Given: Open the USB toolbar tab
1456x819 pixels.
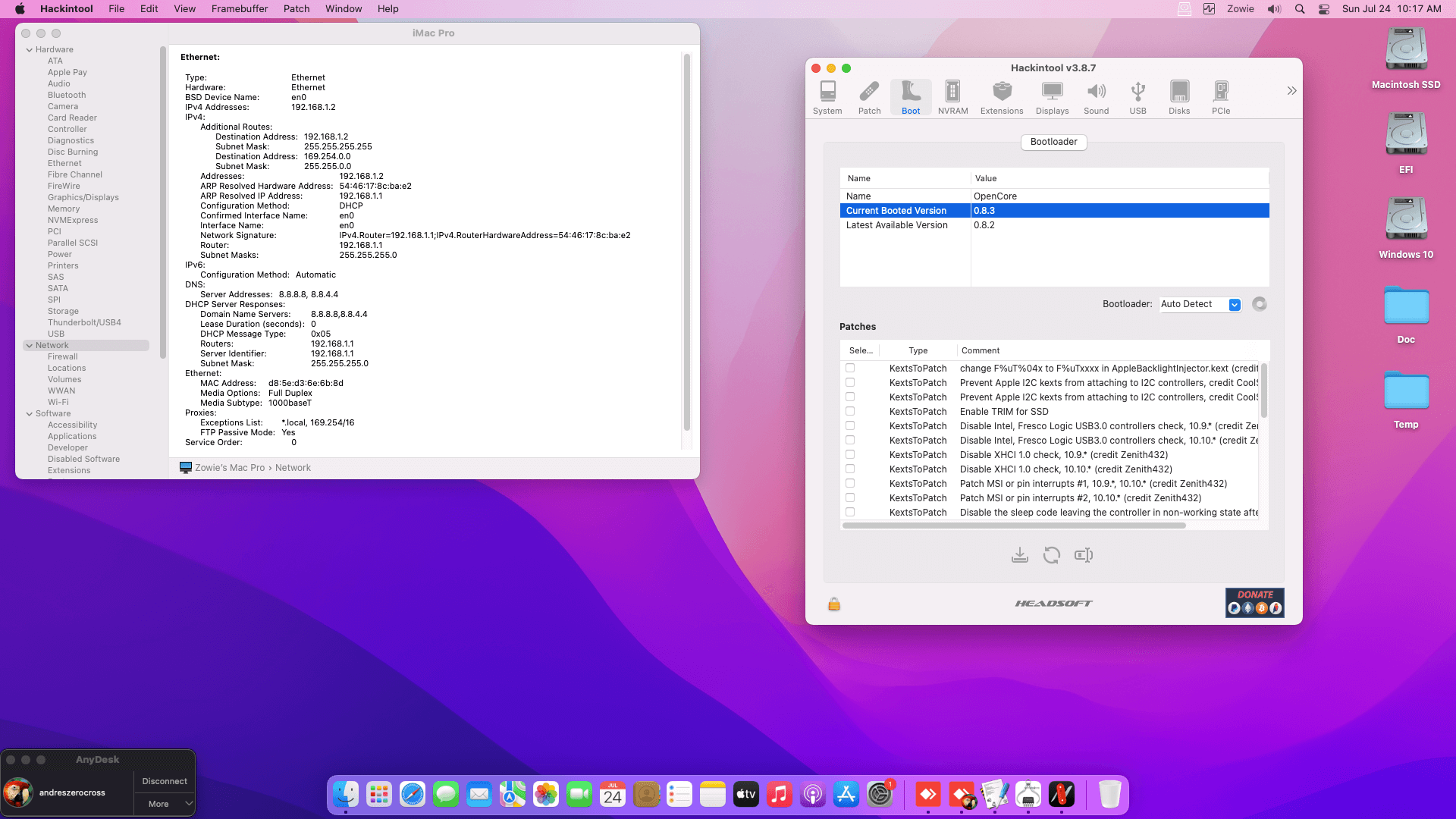Looking at the screenshot, I should (1137, 98).
